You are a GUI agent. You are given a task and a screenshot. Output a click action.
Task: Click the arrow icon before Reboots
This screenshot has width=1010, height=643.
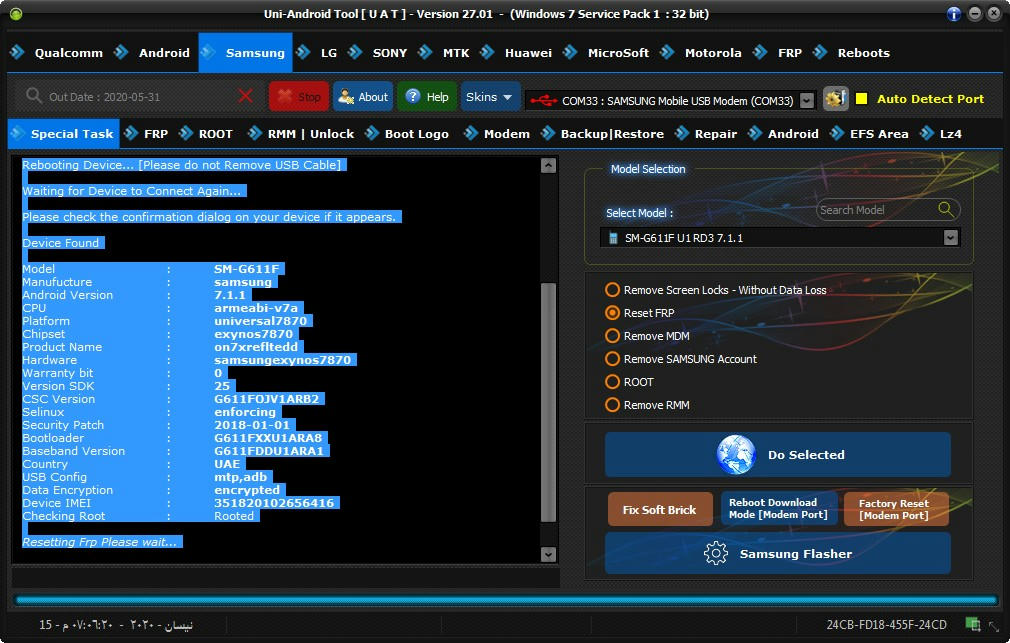click(x=820, y=52)
